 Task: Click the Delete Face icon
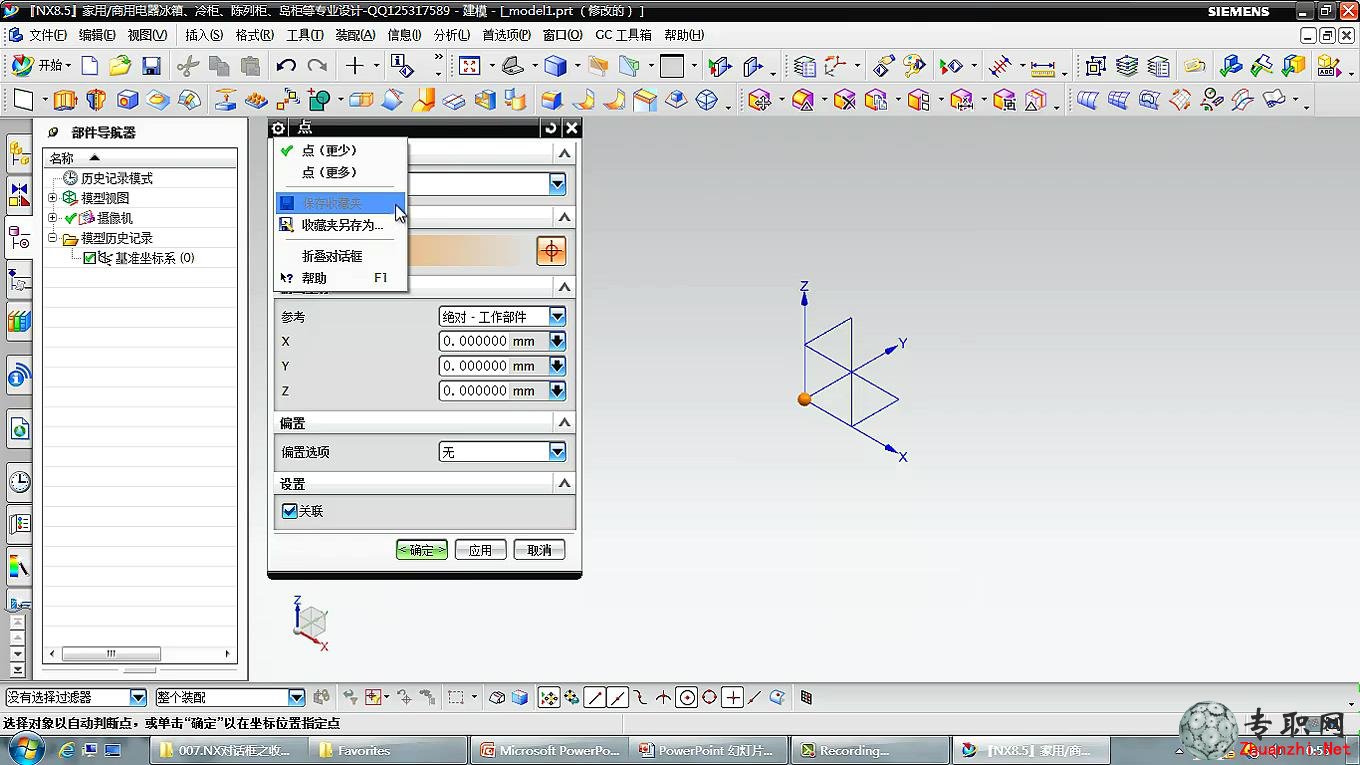pos(845,100)
